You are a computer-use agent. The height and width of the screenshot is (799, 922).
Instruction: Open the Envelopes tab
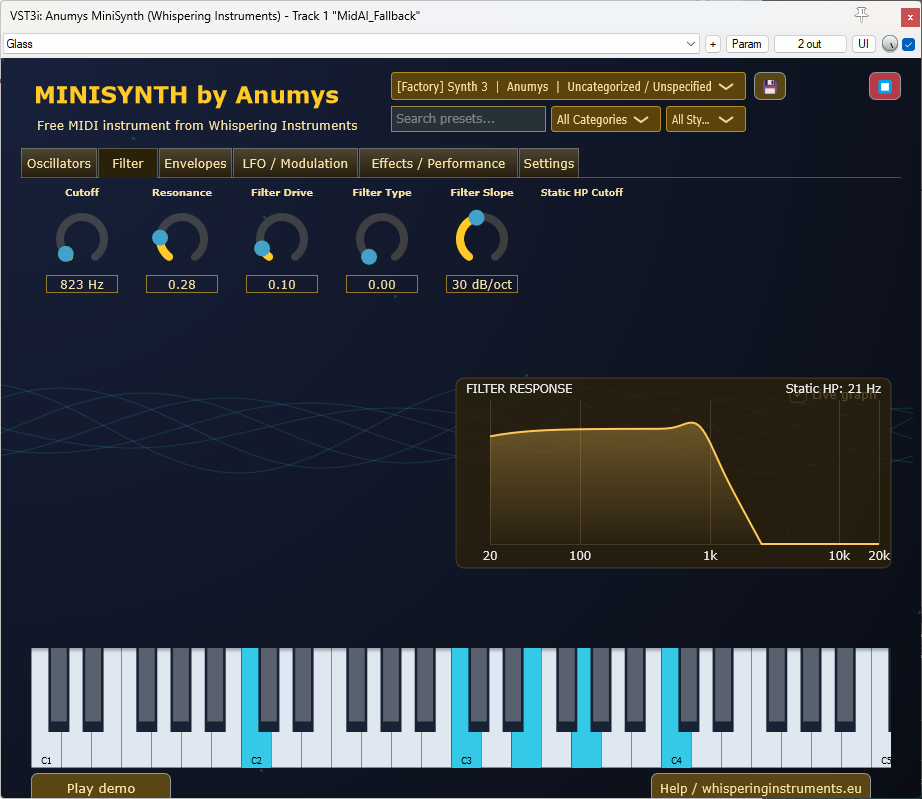pyautogui.click(x=195, y=163)
